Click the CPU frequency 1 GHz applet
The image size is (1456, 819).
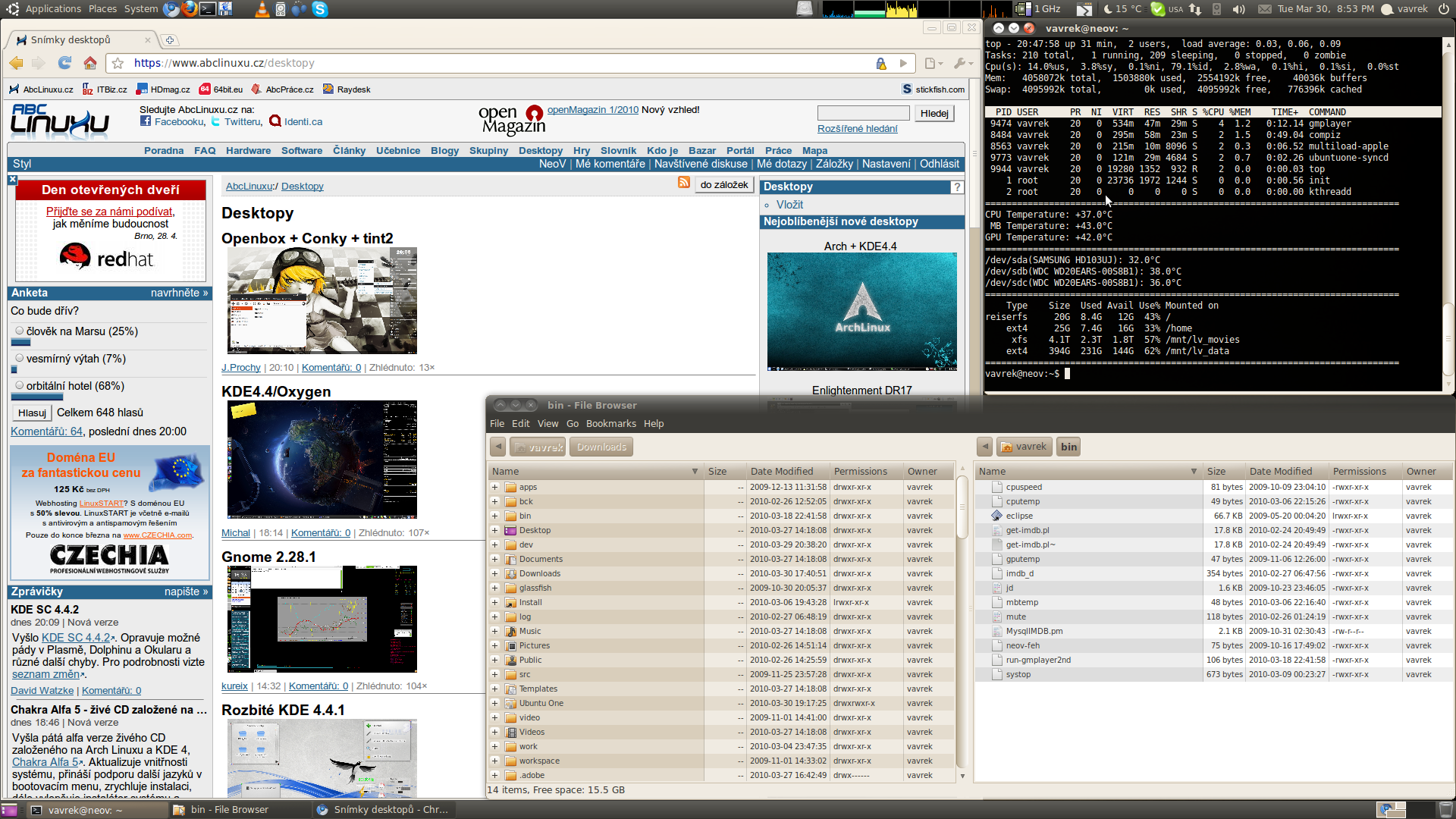tap(1039, 9)
